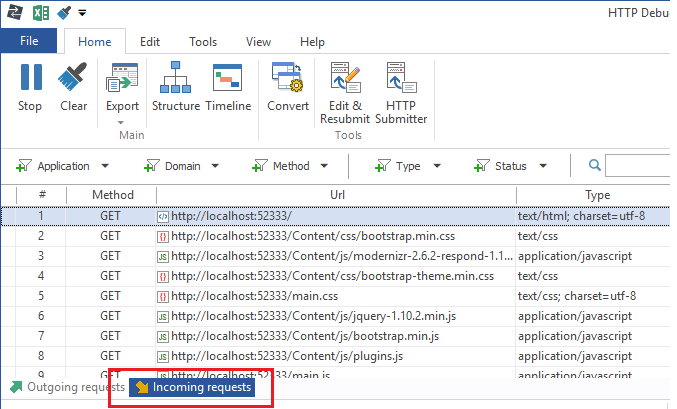This screenshot has width=677, height=409.
Task: Click the app logo icon in title bar
Action: pyautogui.click(x=15, y=13)
